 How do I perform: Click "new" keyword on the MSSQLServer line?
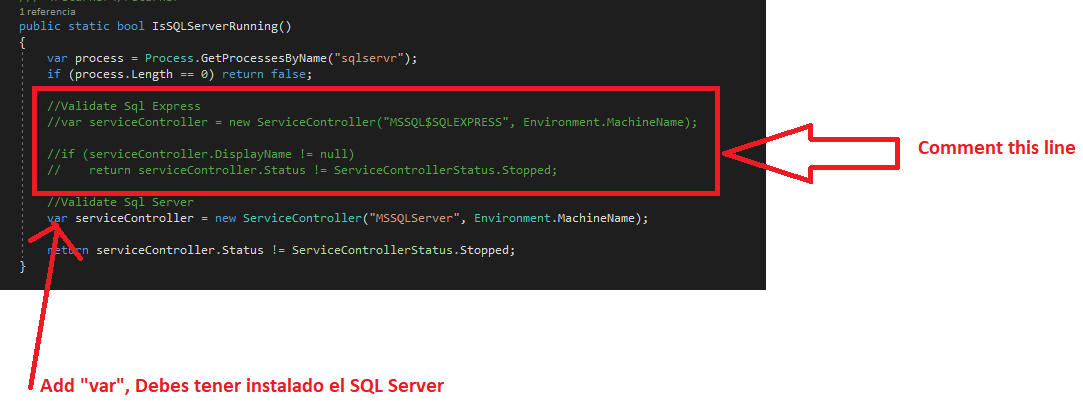225,218
